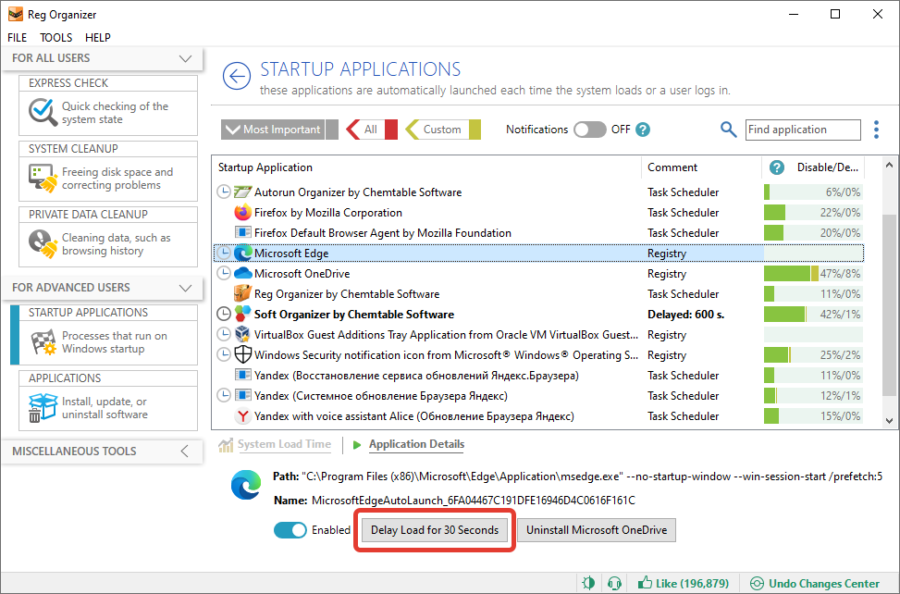
Task: Click the Autorun Organizer app icon
Action: [x=243, y=192]
